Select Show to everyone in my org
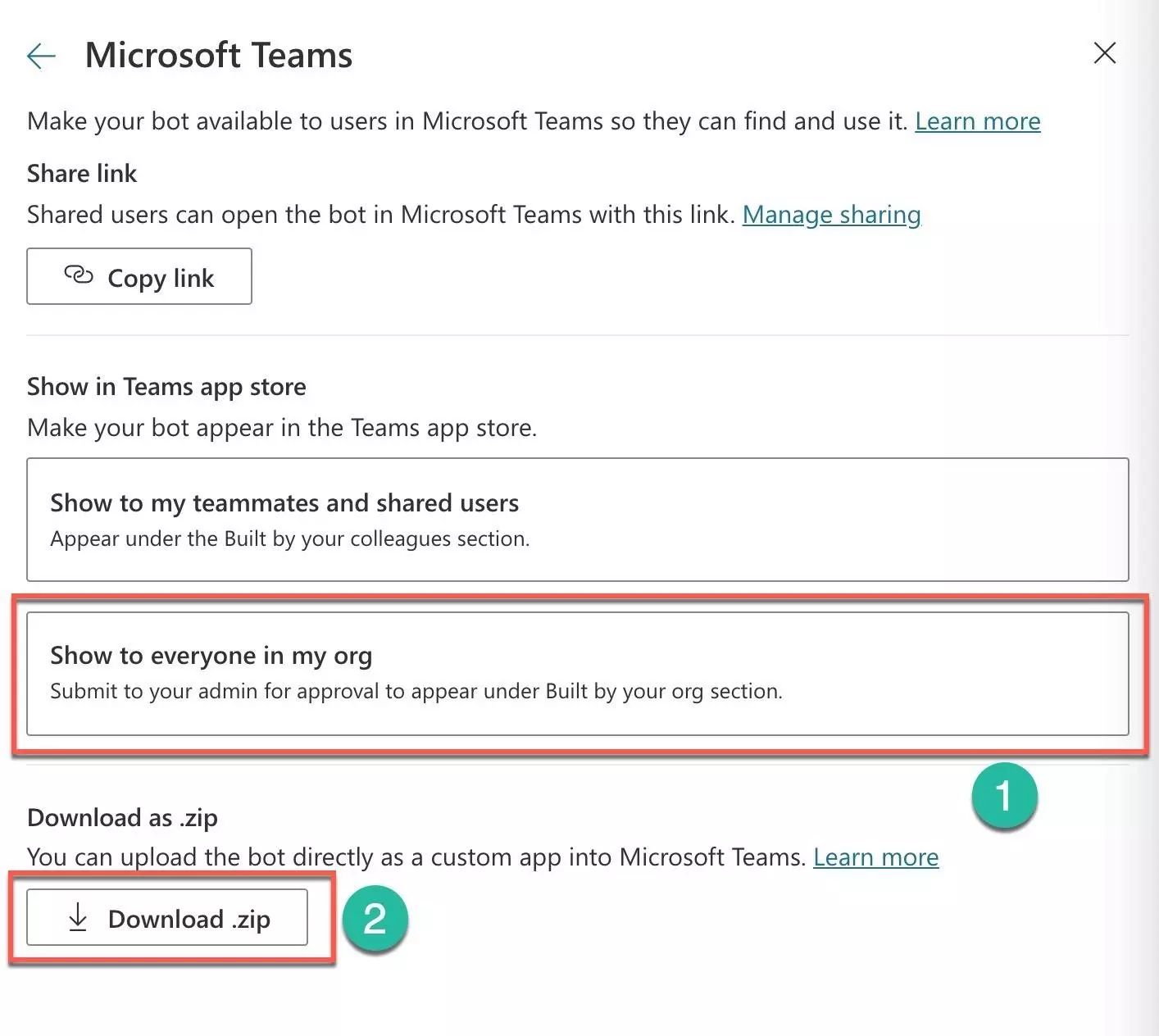 577,672
